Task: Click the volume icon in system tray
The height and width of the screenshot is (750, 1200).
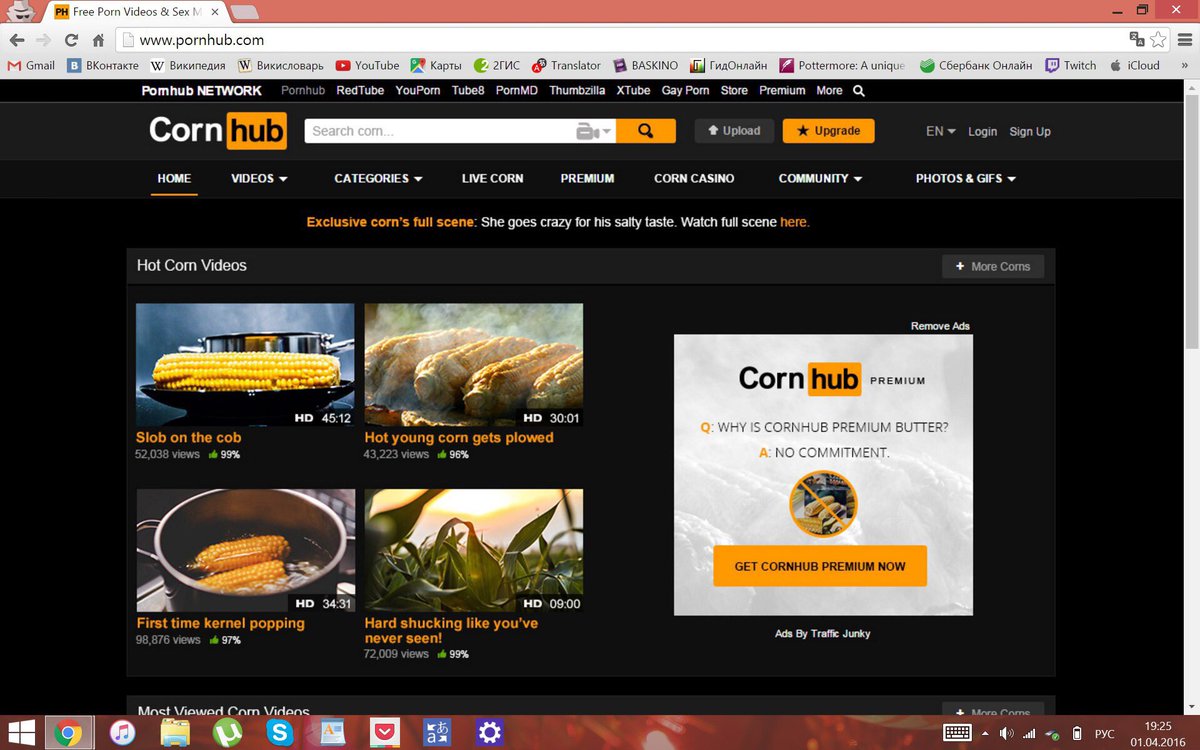Action: pyautogui.click(x=1006, y=732)
